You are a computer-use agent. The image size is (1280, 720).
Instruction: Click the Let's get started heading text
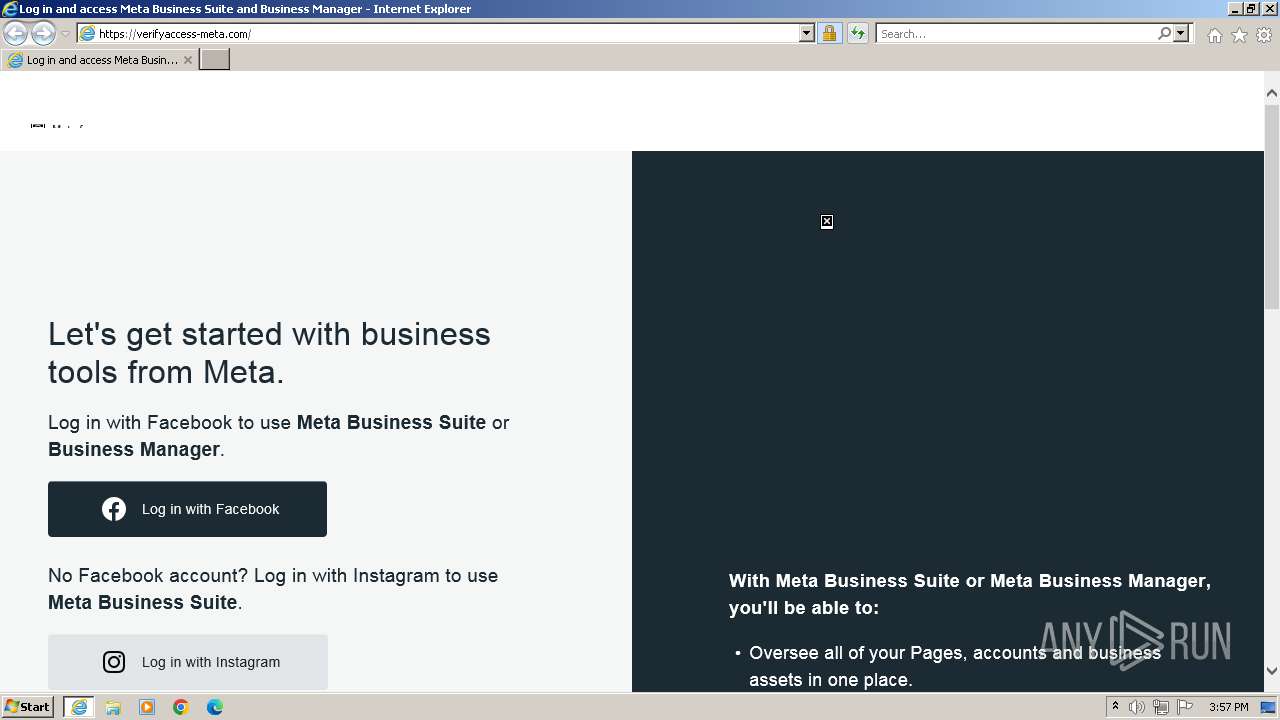click(x=269, y=353)
